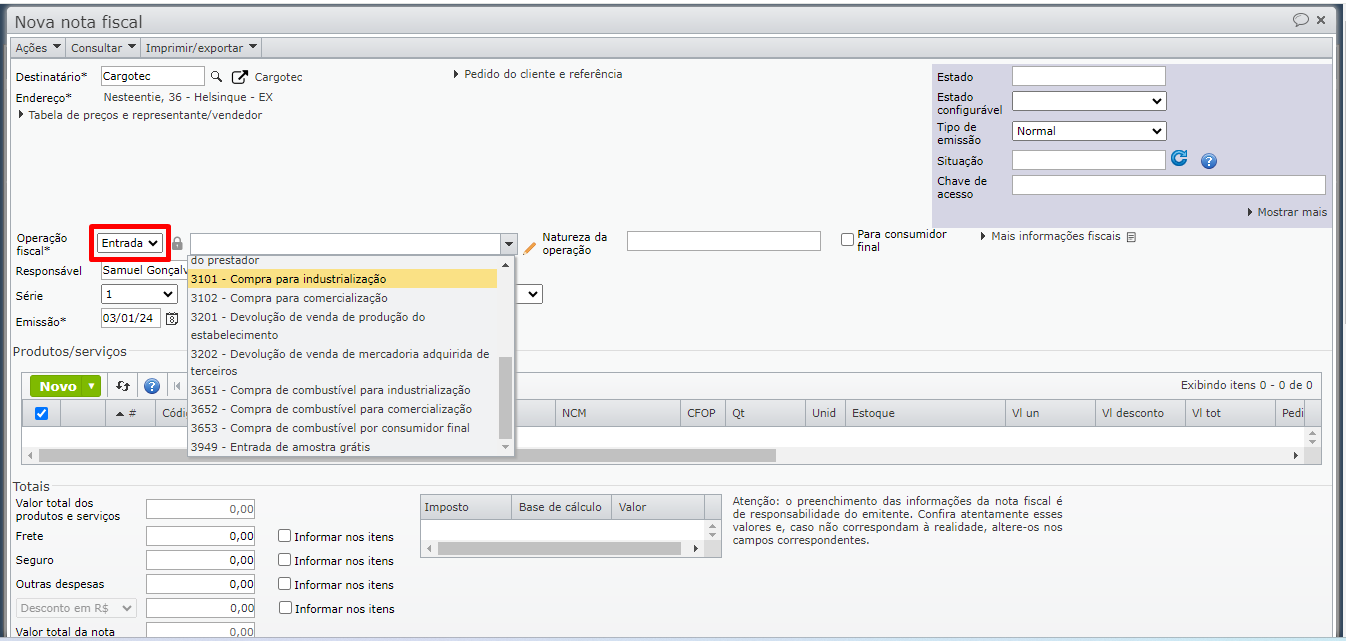
Task: Click the Vl desconto column header
Action: (x=1139, y=413)
